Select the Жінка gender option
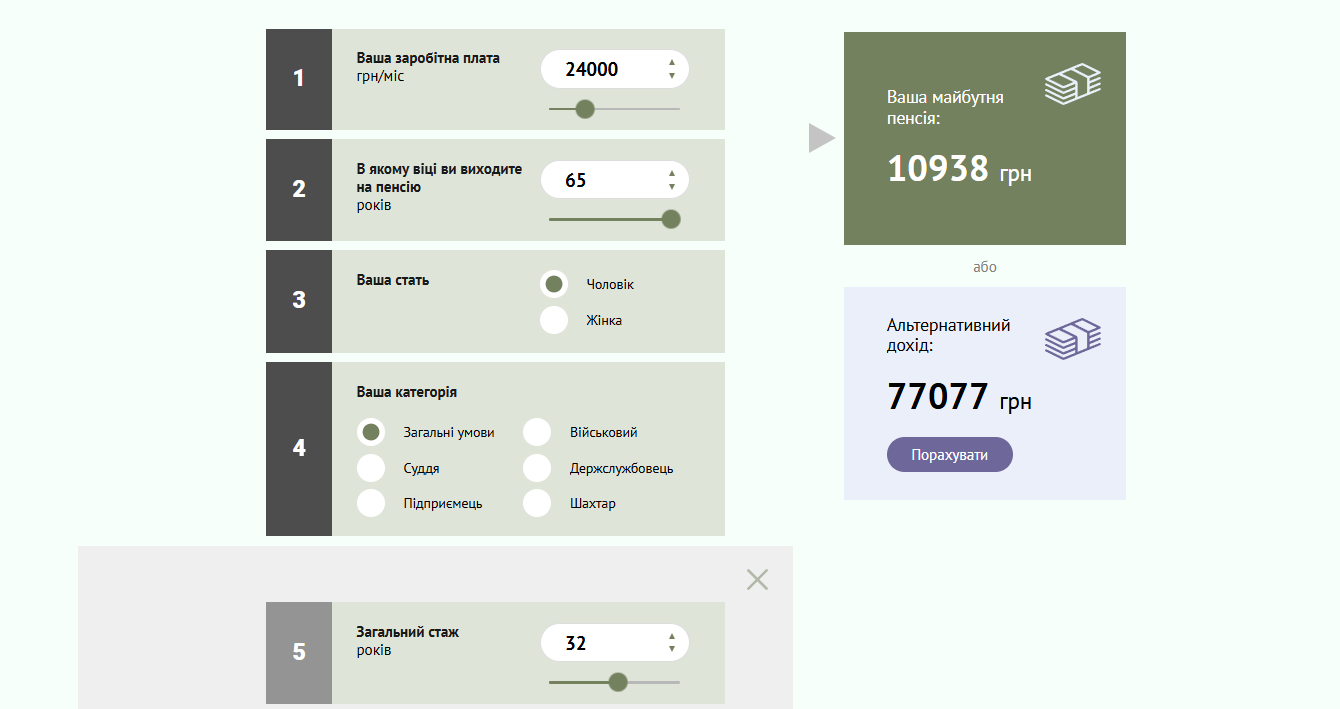 point(554,320)
